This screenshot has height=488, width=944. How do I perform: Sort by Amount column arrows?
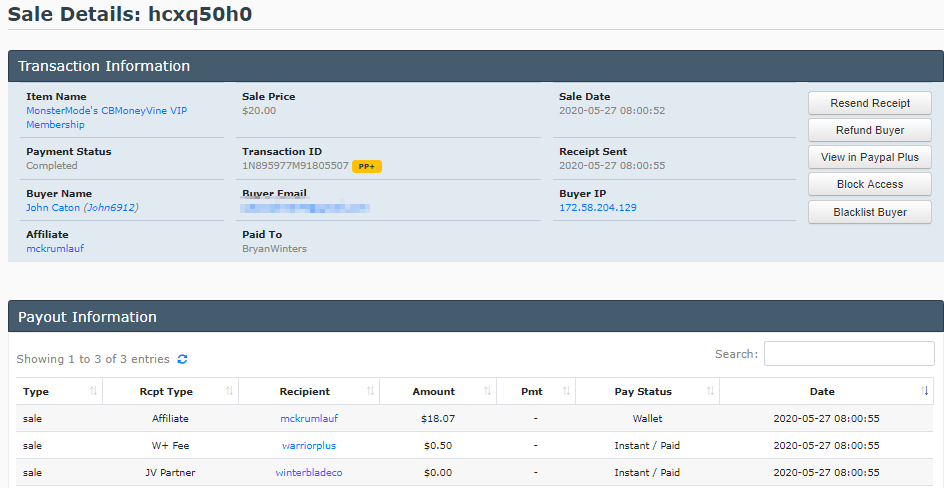(x=487, y=391)
